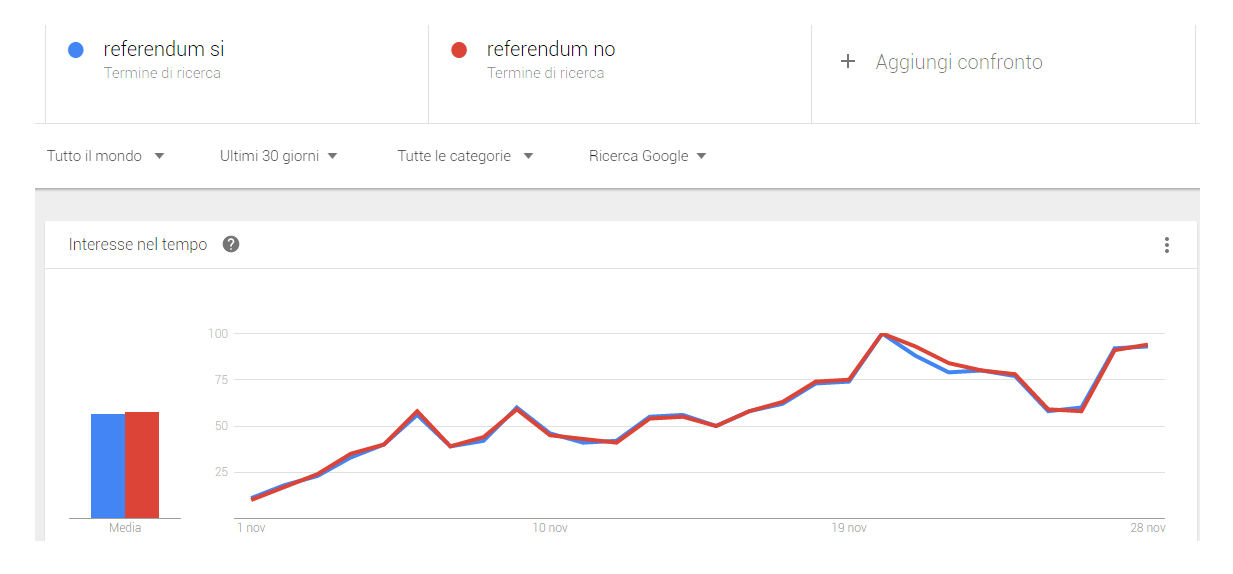Open the Tutto il mondo region dropdown
The image size is (1233, 574).
pos(105,156)
